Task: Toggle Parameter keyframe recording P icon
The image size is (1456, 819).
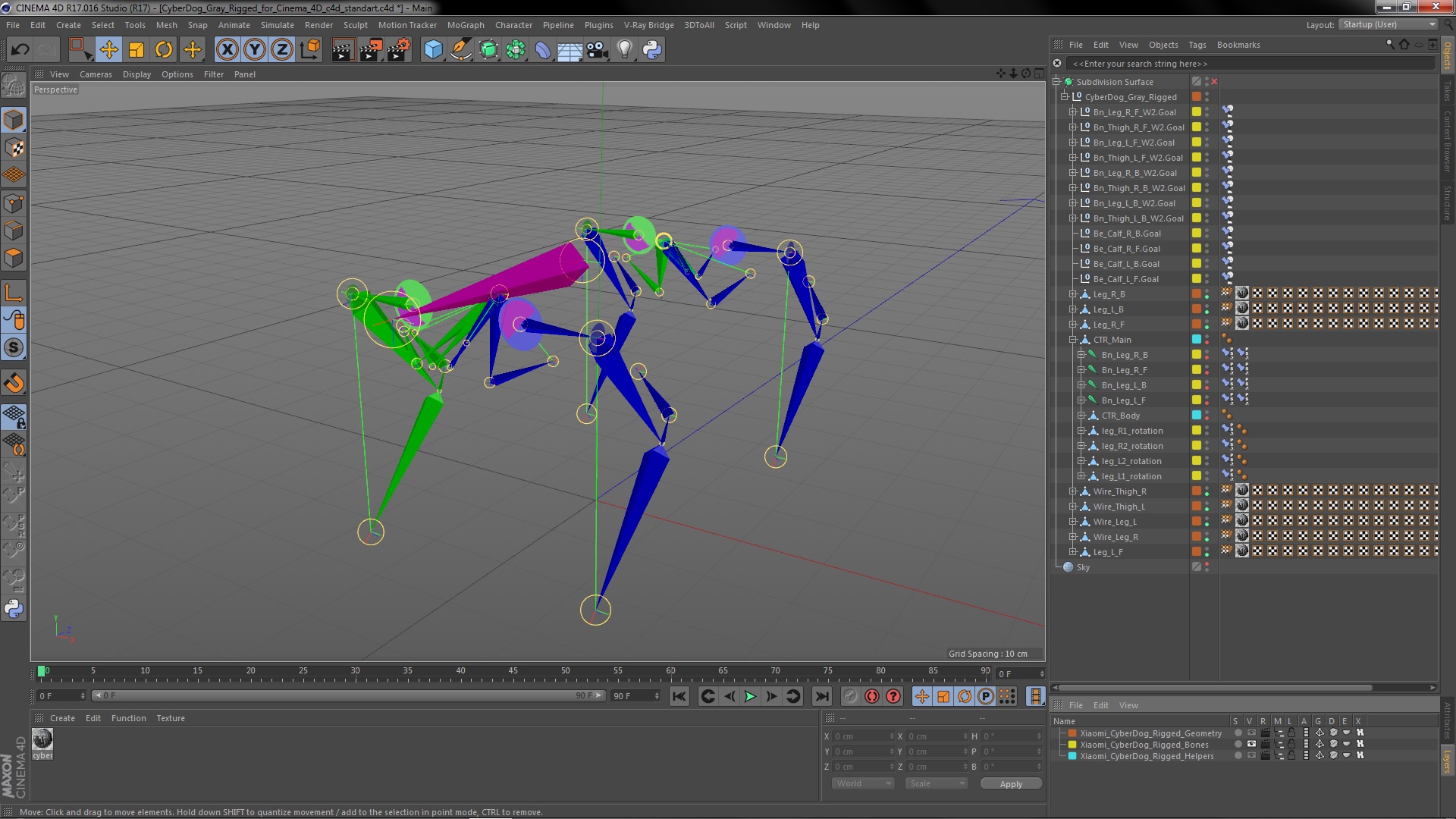Action: [986, 696]
